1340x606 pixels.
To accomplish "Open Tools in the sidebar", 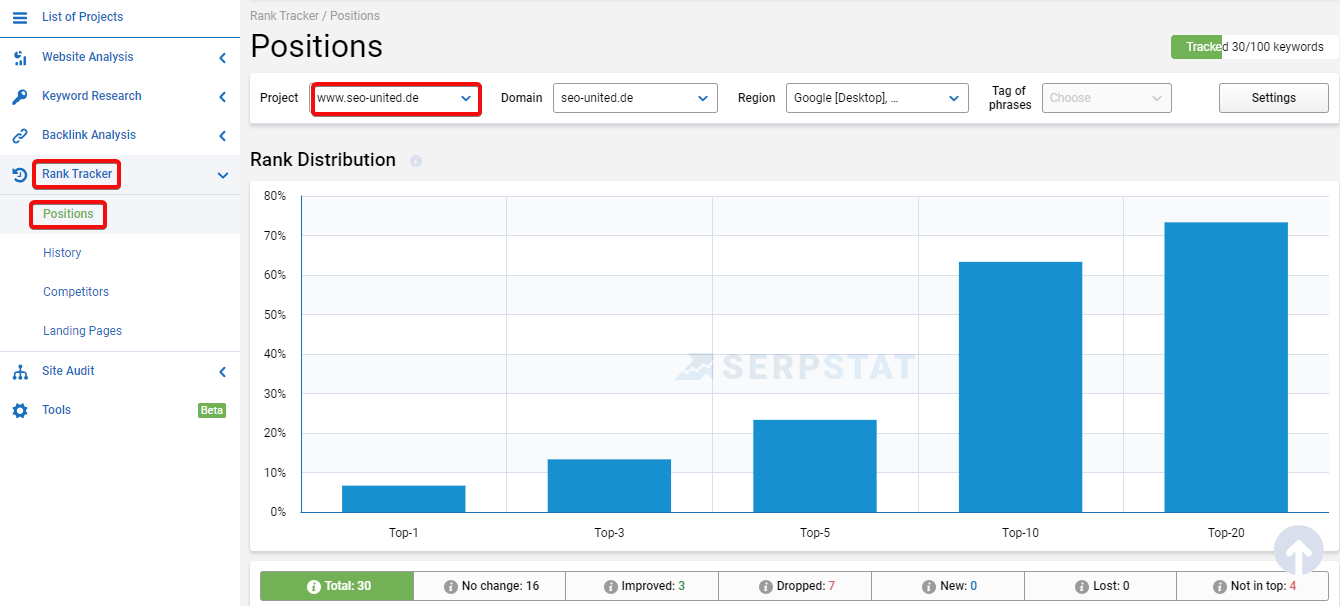I will click(x=56, y=410).
